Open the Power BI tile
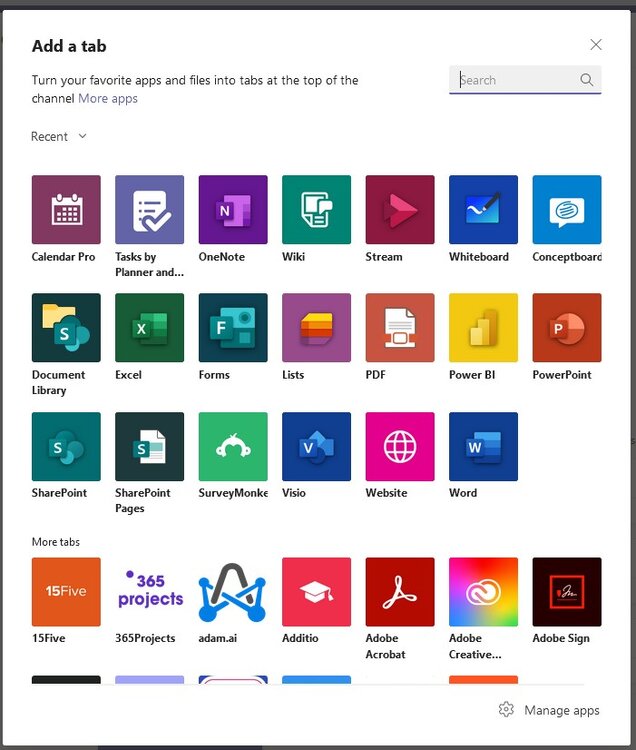636x750 pixels. pyautogui.click(x=483, y=328)
